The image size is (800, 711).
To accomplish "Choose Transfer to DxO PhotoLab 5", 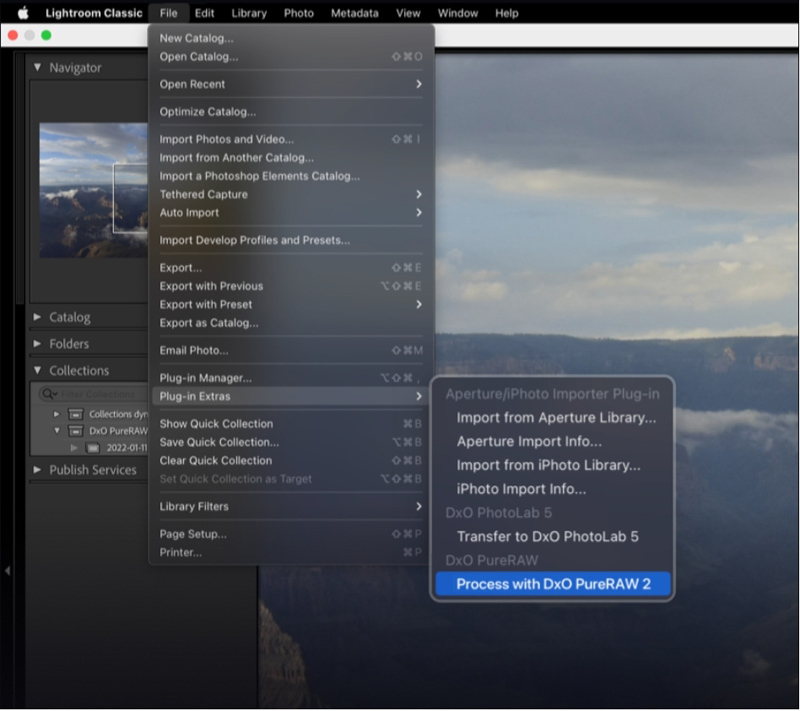I will pos(547,537).
